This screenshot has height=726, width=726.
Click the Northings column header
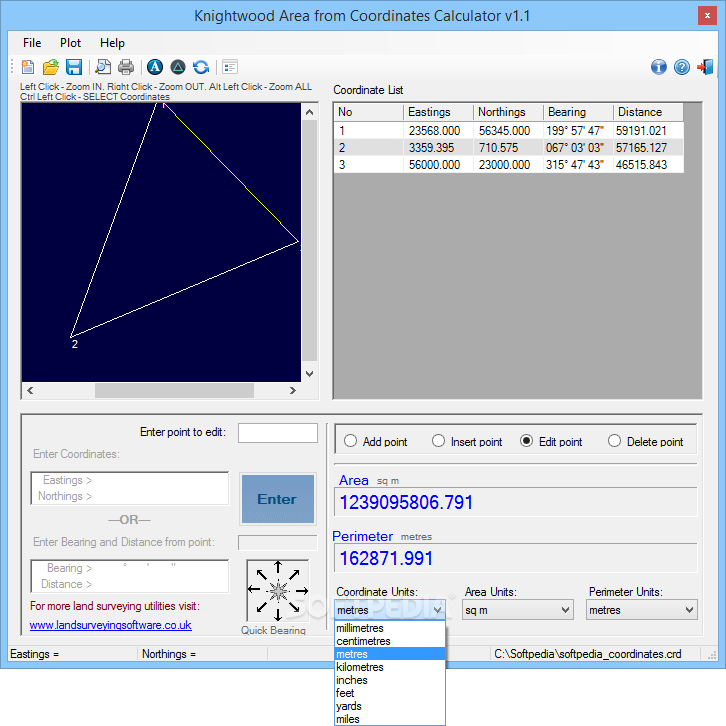pos(508,112)
